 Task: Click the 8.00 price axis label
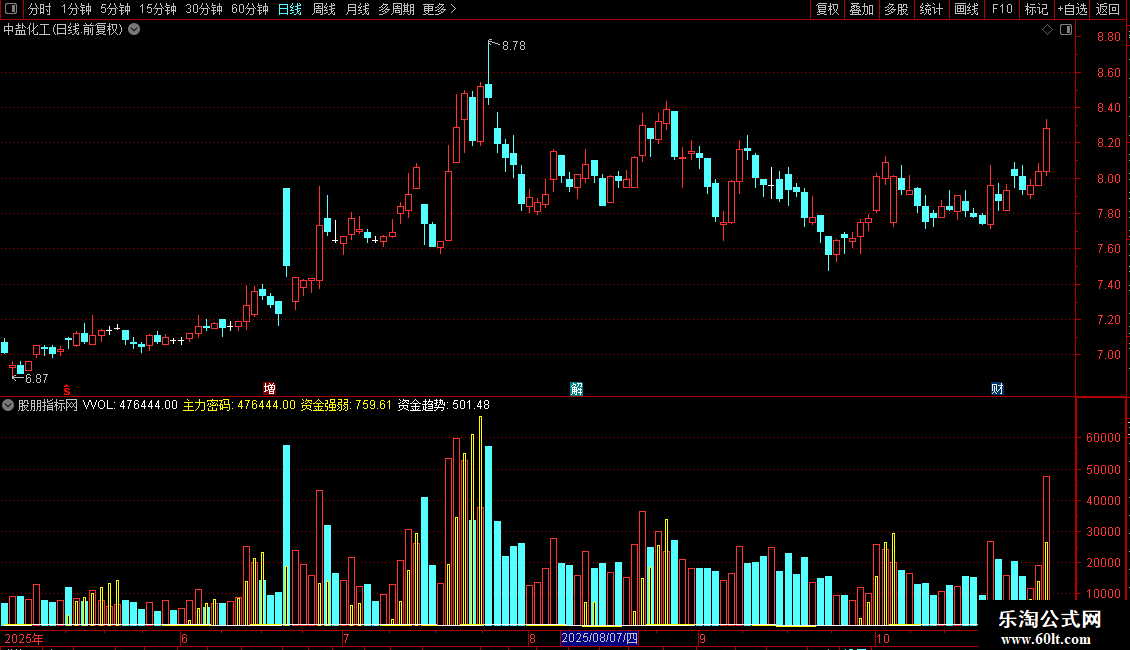point(1108,179)
